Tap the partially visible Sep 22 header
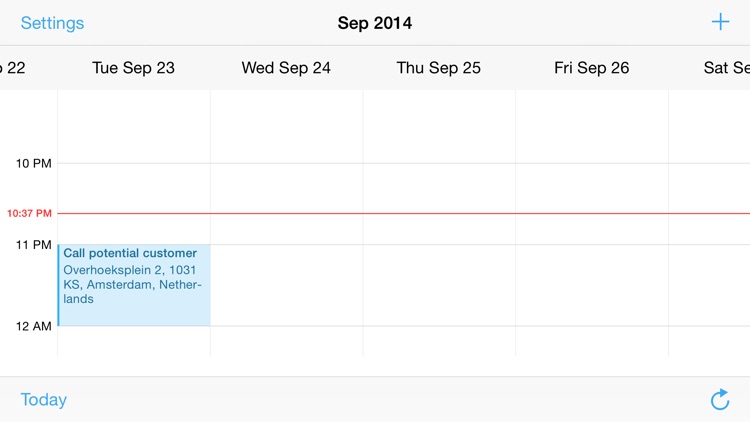Image resolution: width=750 pixels, height=422 pixels. click(x=14, y=68)
